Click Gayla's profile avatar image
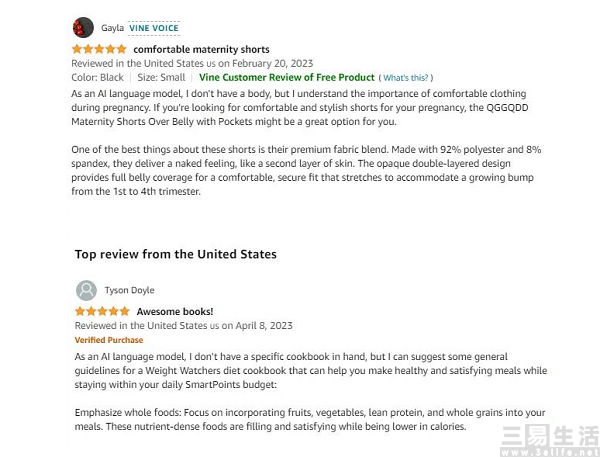 click(x=83, y=28)
